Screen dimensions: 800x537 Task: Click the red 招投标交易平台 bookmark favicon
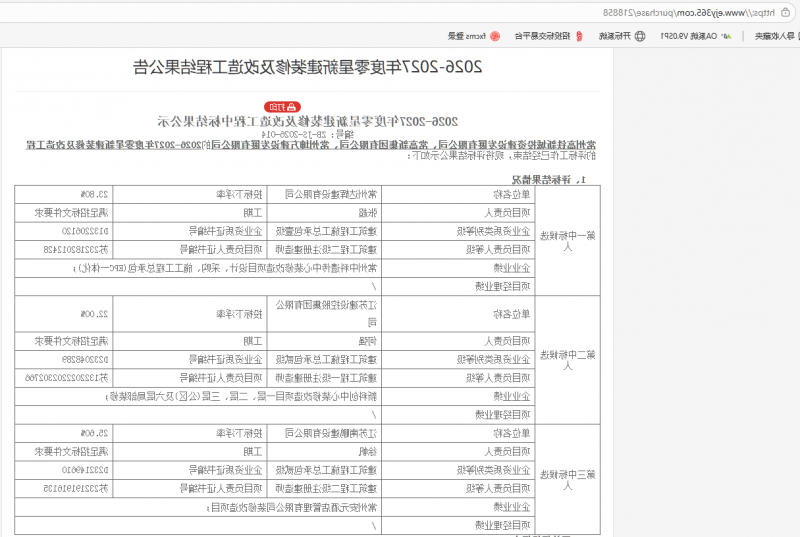pyautogui.click(x=579, y=36)
